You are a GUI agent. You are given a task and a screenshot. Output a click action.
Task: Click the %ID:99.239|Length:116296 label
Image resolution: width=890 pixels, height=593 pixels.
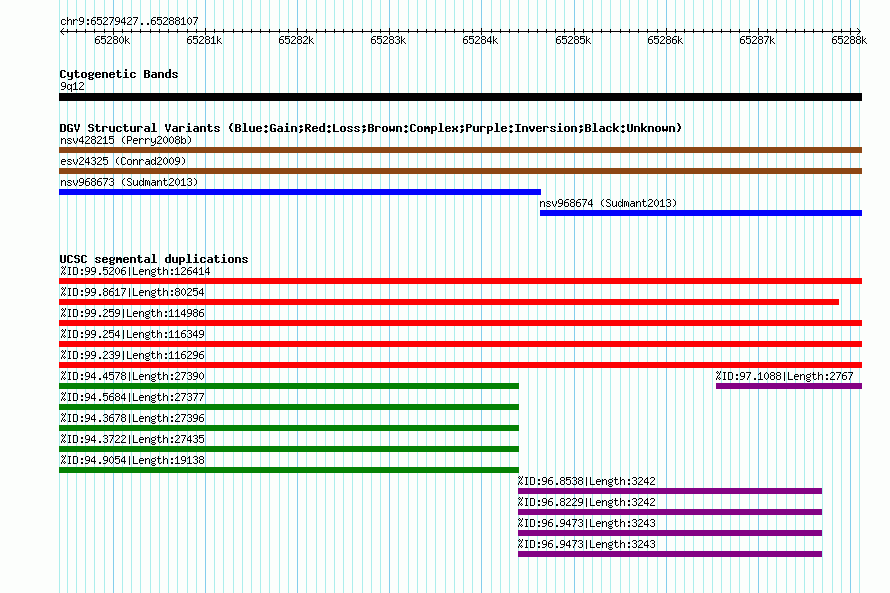132,355
